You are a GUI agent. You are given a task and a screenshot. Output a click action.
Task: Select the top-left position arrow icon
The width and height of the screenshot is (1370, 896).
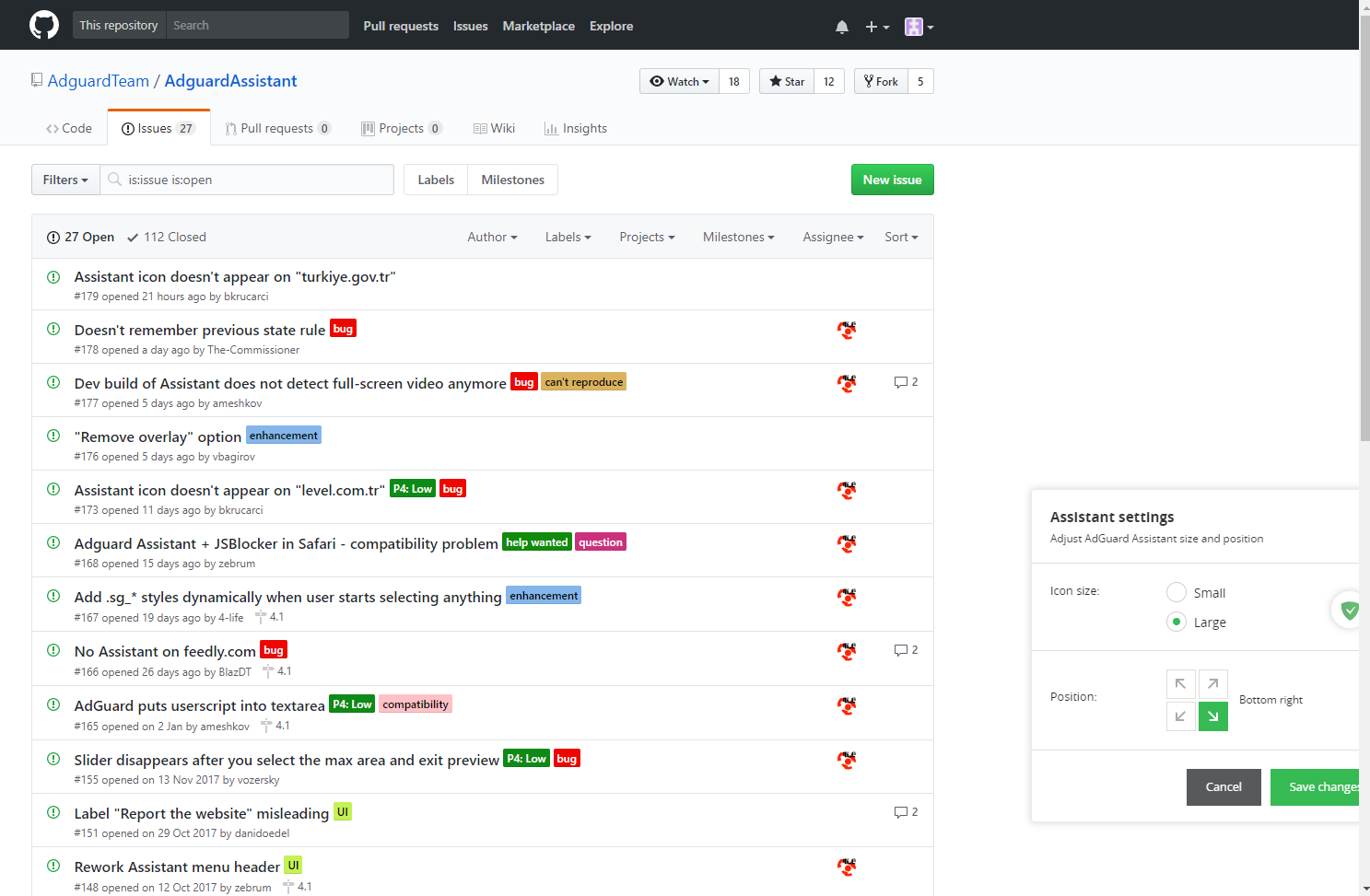[x=1180, y=683]
